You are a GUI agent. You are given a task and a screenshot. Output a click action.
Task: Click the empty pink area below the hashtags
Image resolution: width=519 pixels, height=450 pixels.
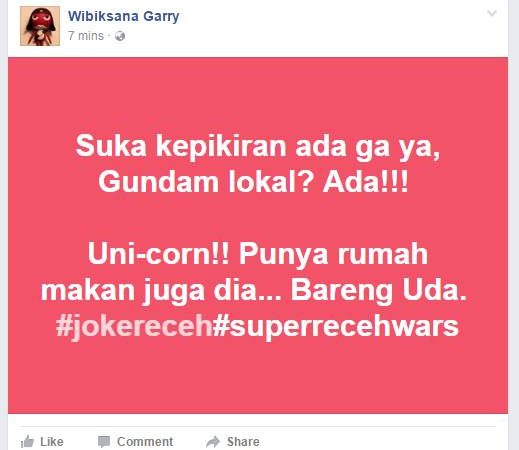pos(258,378)
